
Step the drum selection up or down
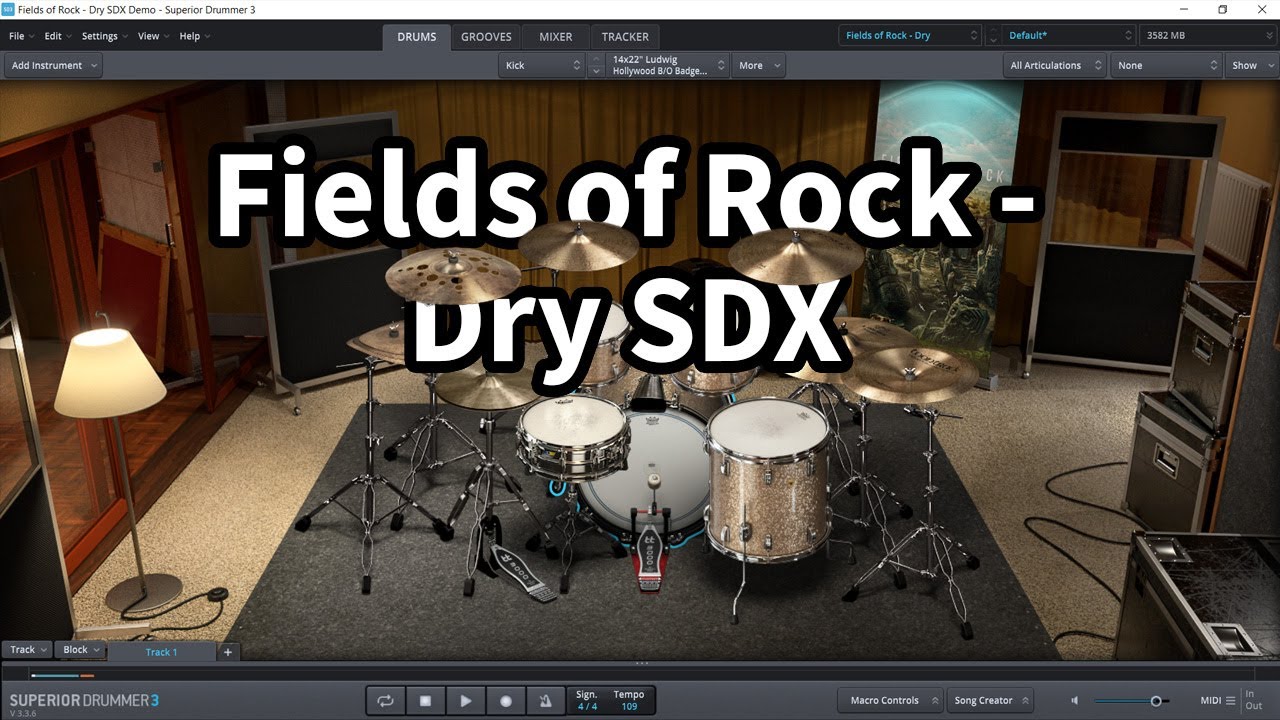click(x=596, y=66)
